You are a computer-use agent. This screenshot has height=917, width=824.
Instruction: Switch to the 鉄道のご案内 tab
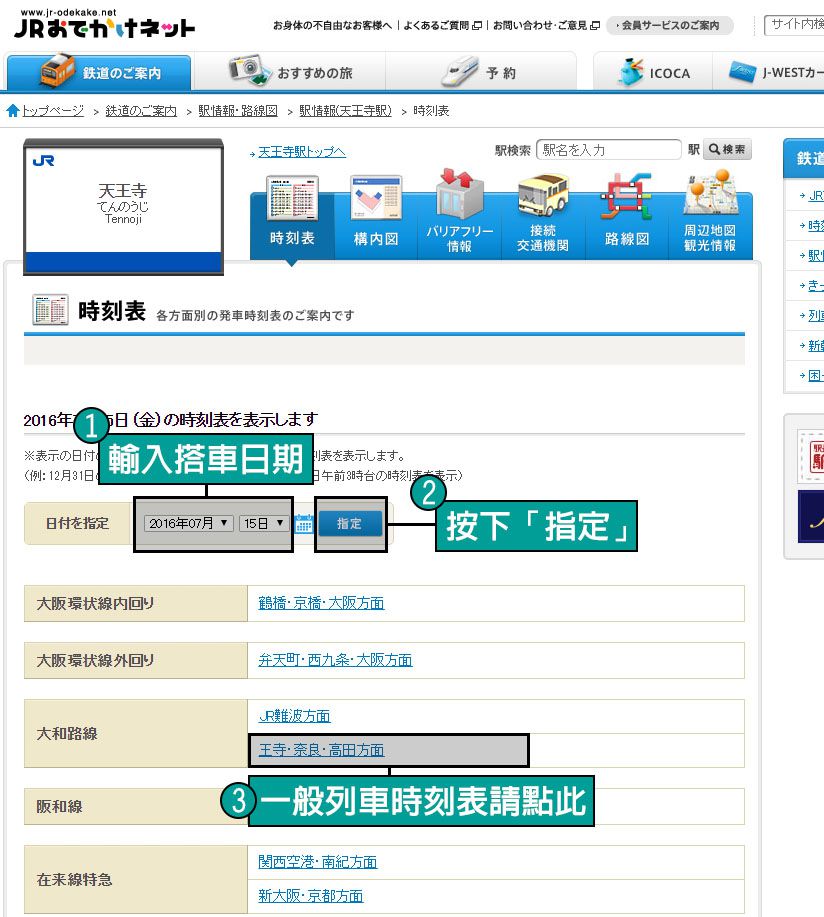pyautogui.click(x=98, y=72)
